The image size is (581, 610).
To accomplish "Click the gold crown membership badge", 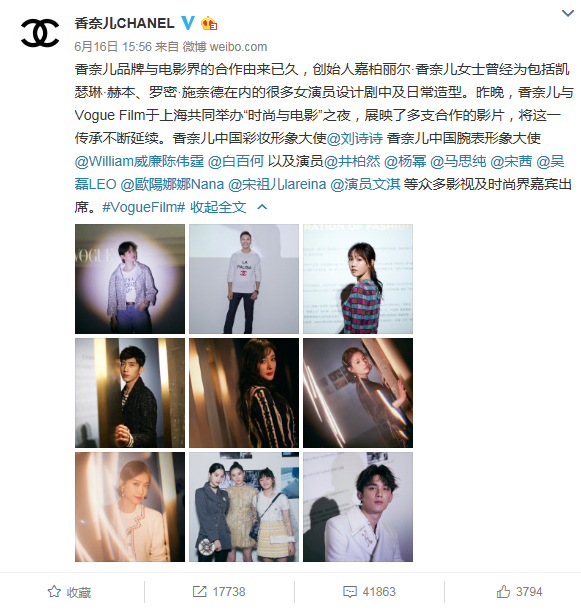I will [x=209, y=23].
